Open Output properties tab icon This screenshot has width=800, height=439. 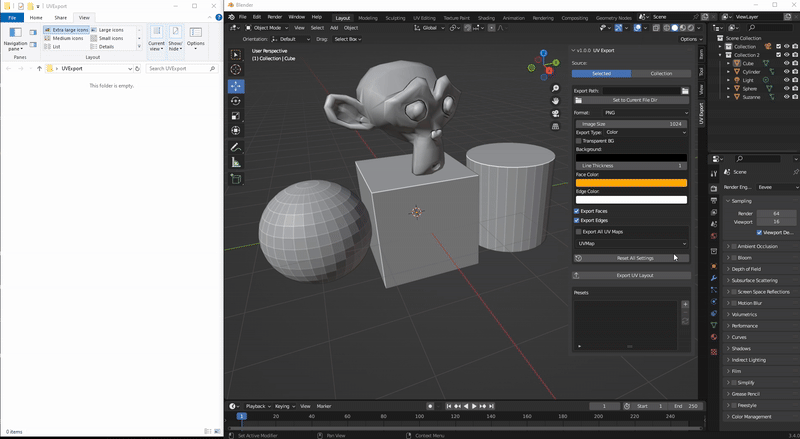coord(714,201)
